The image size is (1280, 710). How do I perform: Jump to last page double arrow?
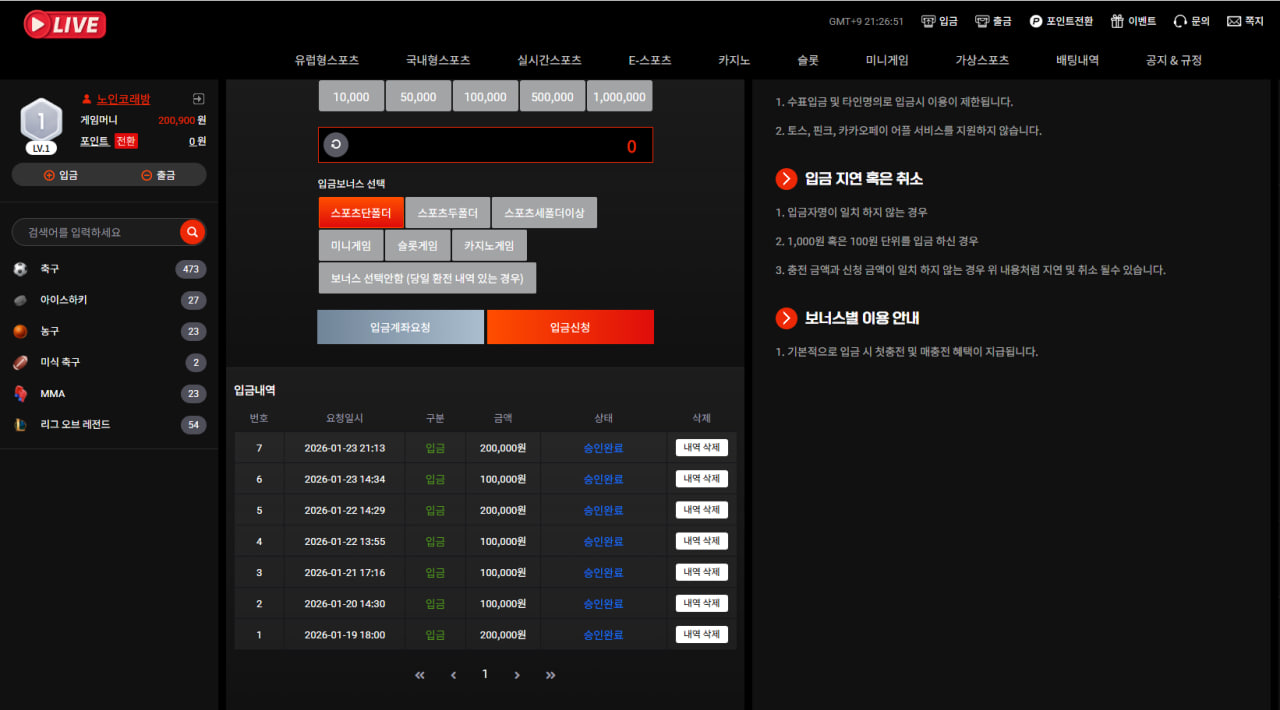(550, 675)
